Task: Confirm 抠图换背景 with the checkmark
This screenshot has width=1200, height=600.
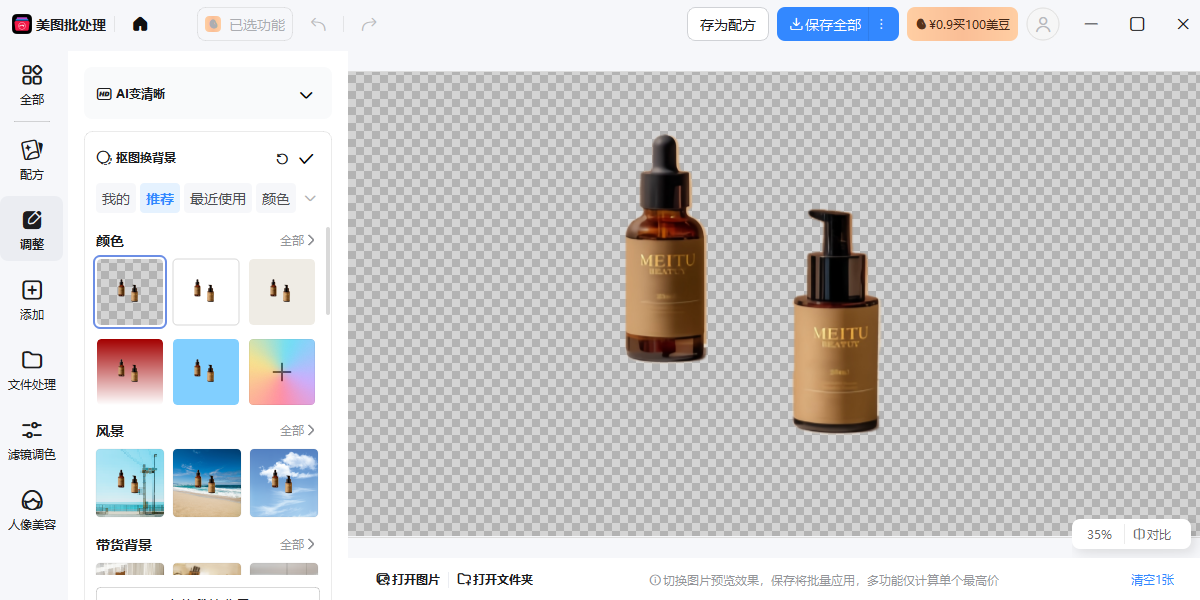Action: tap(306, 159)
